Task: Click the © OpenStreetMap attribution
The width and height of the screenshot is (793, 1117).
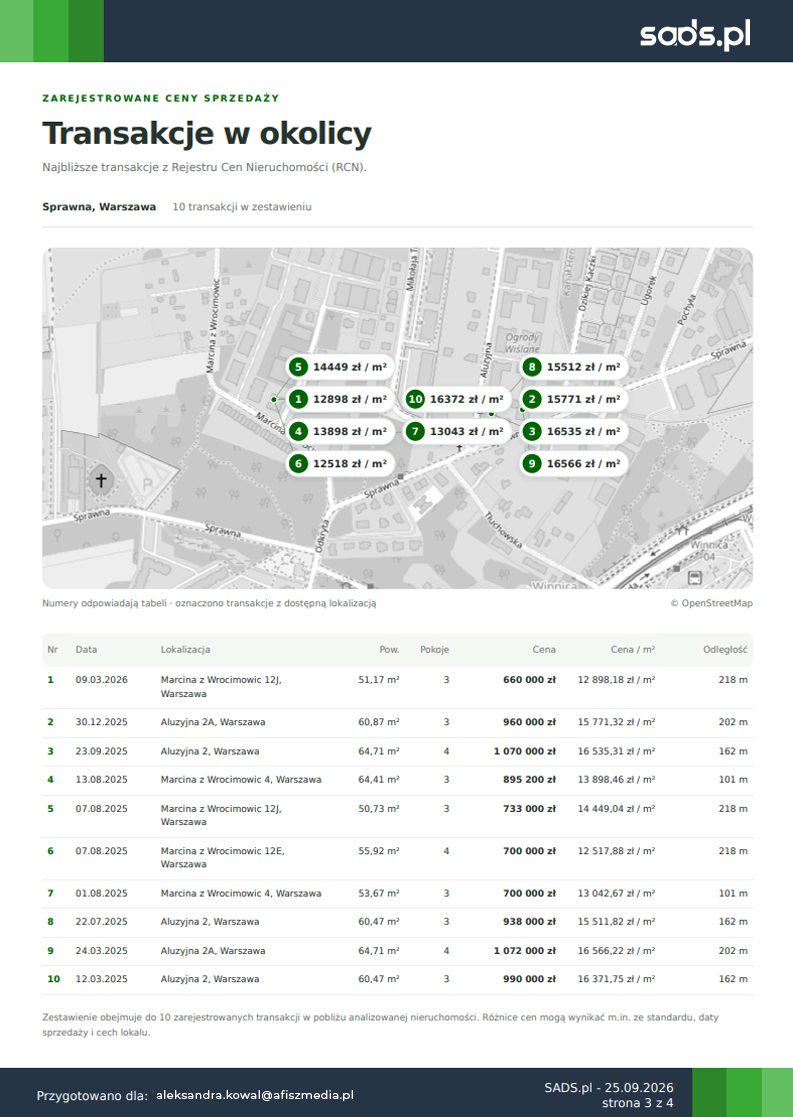Action: point(711,603)
